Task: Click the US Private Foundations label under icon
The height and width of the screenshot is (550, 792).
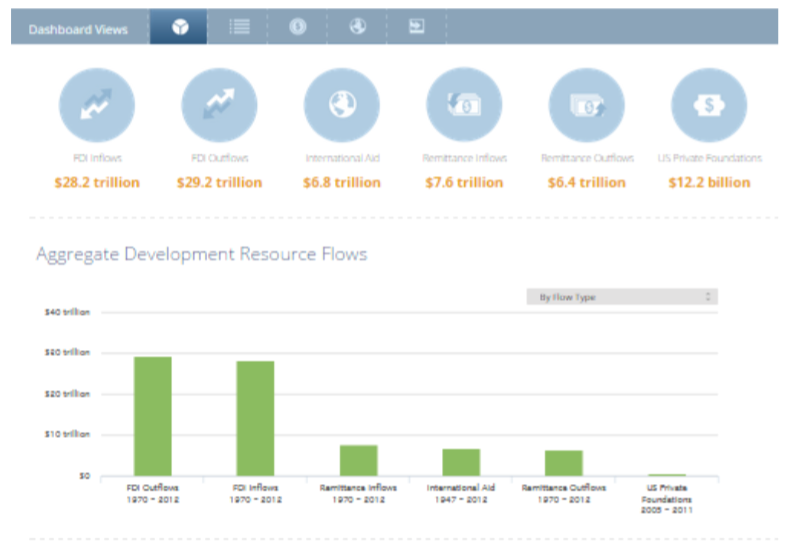Action: (x=709, y=158)
